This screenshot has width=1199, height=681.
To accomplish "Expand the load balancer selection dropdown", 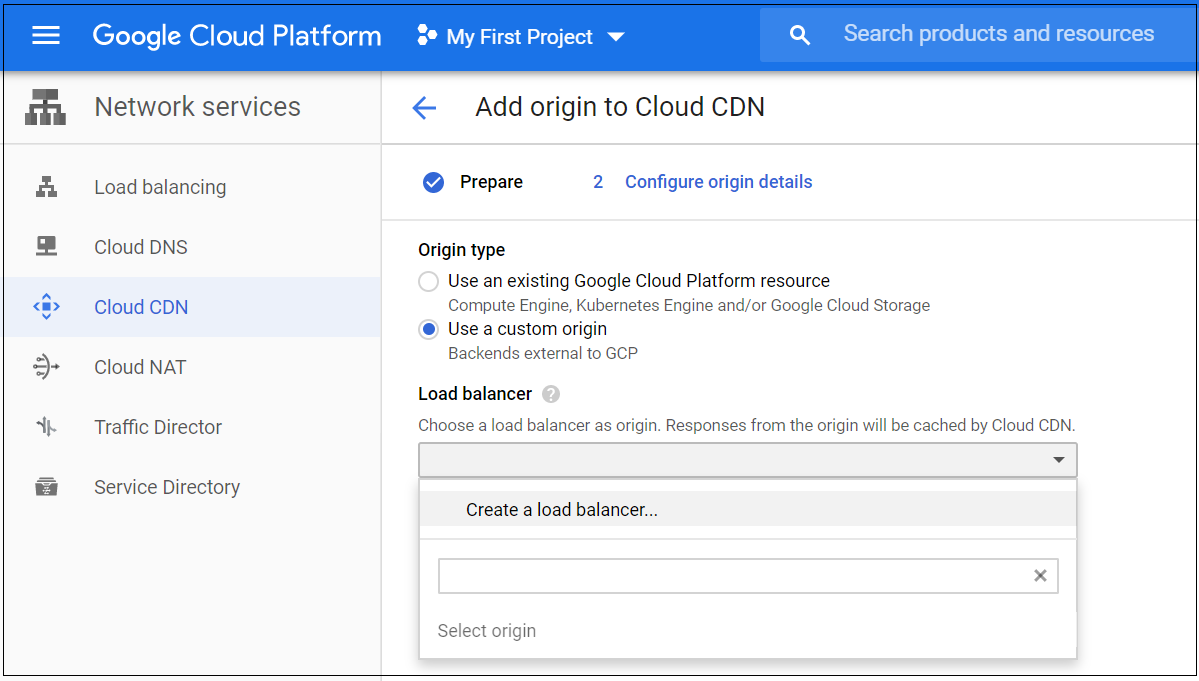I will (1059, 460).
